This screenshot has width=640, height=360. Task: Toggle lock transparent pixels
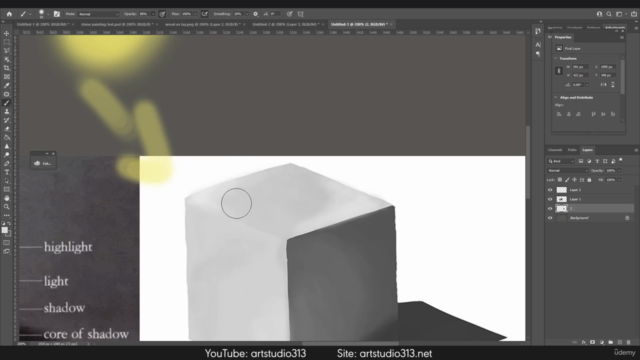[x=560, y=180]
